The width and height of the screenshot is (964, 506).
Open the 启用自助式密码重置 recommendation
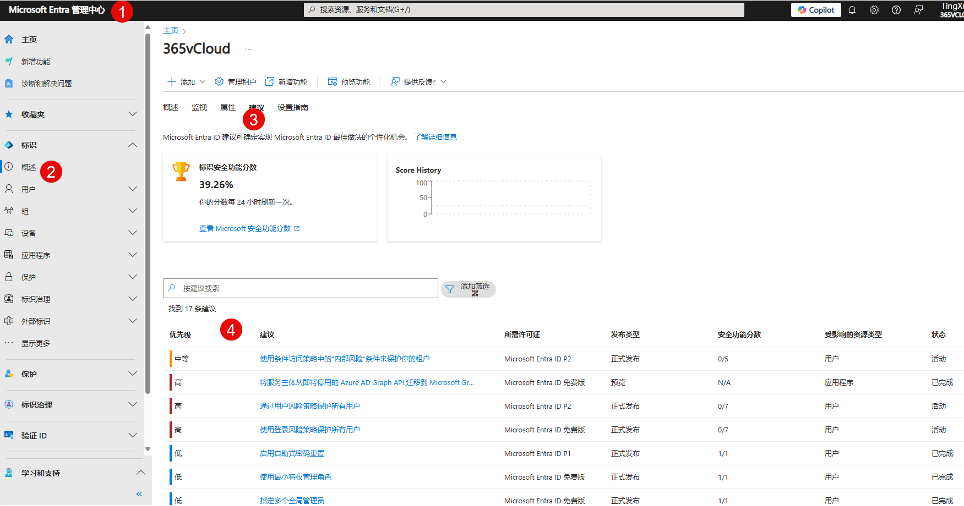291,454
